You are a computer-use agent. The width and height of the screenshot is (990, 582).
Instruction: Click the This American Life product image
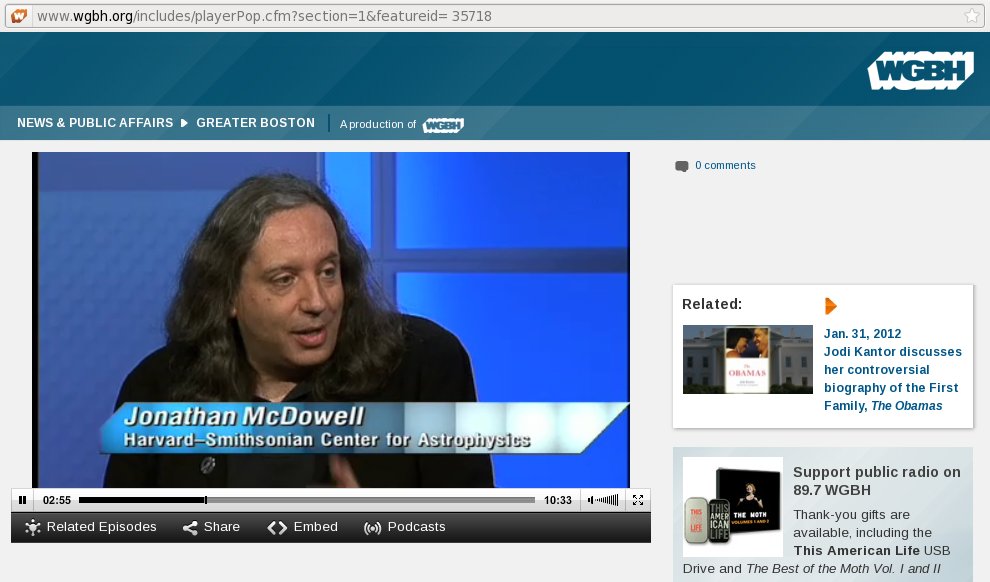click(732, 506)
